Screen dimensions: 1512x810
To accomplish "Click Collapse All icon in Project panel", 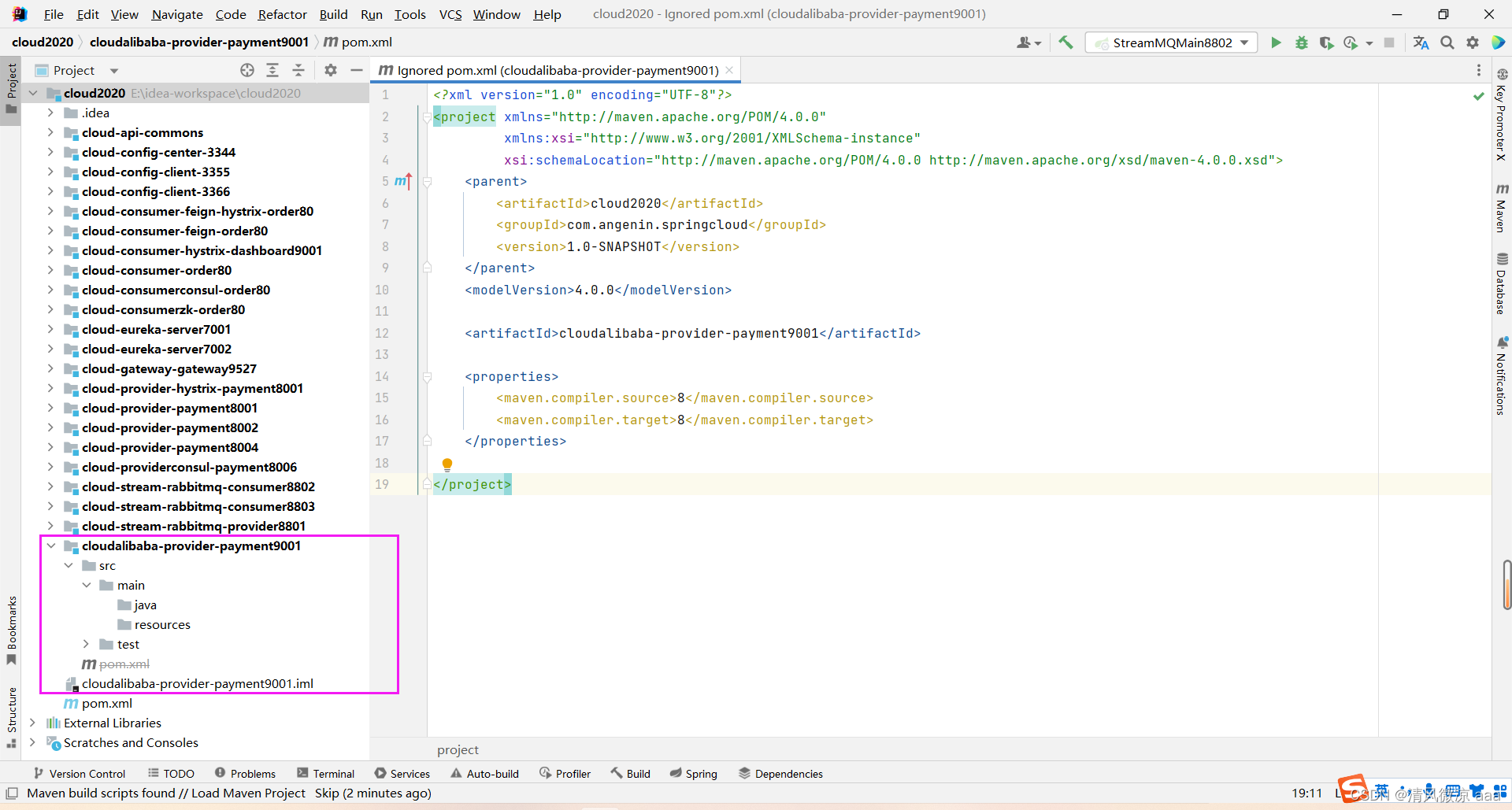I will pyautogui.click(x=298, y=70).
